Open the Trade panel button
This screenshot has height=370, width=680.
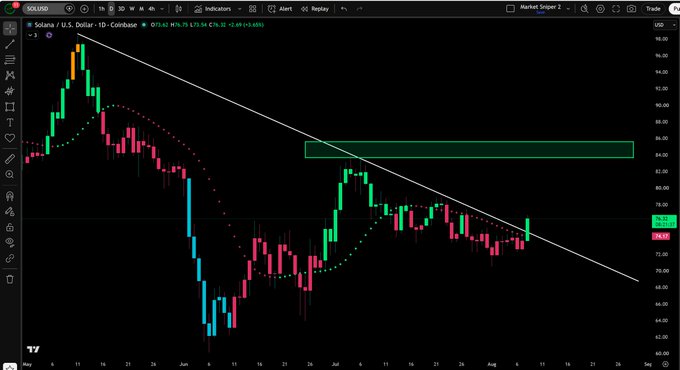[653, 9]
